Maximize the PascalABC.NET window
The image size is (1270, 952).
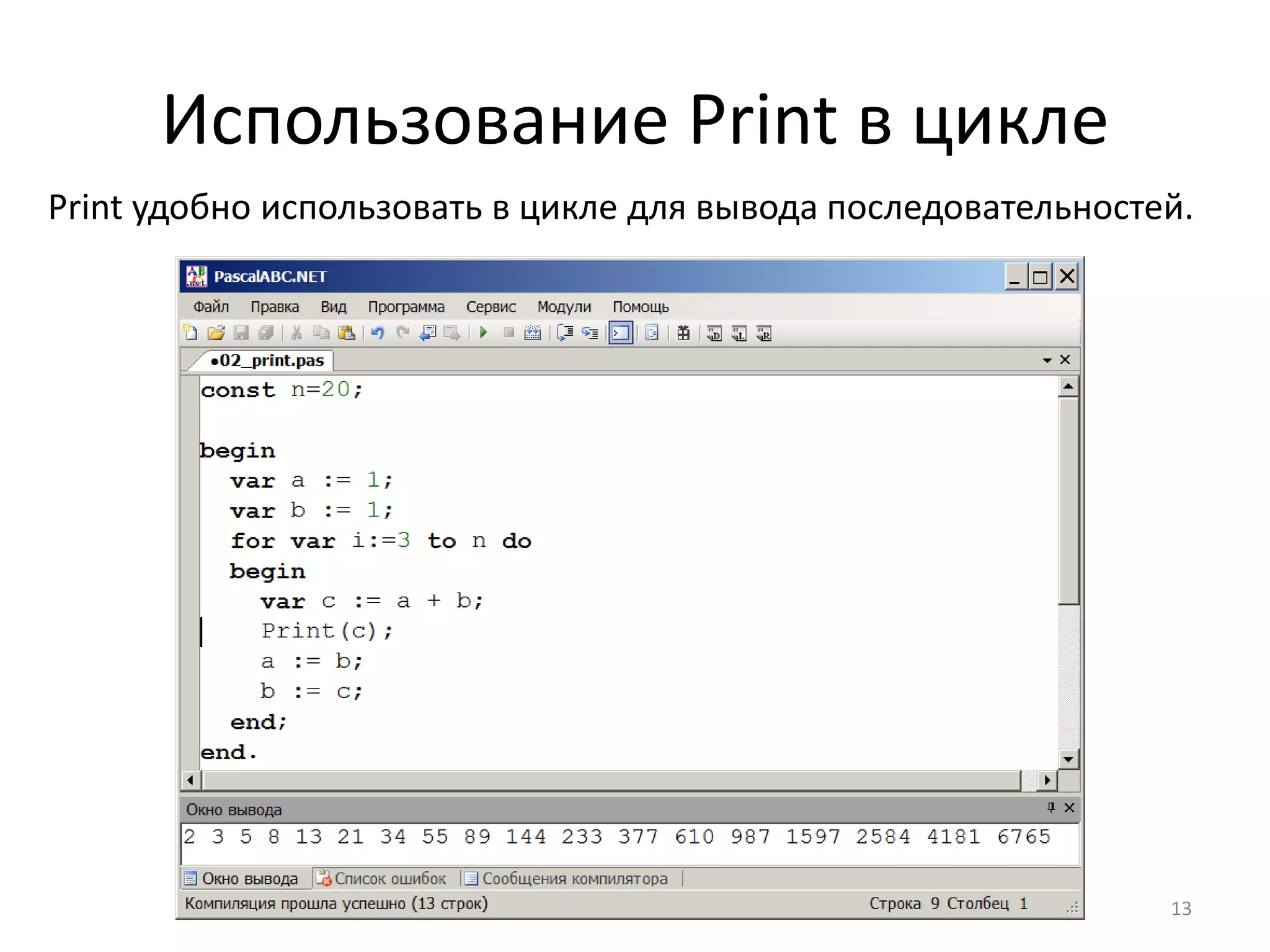click(1041, 276)
